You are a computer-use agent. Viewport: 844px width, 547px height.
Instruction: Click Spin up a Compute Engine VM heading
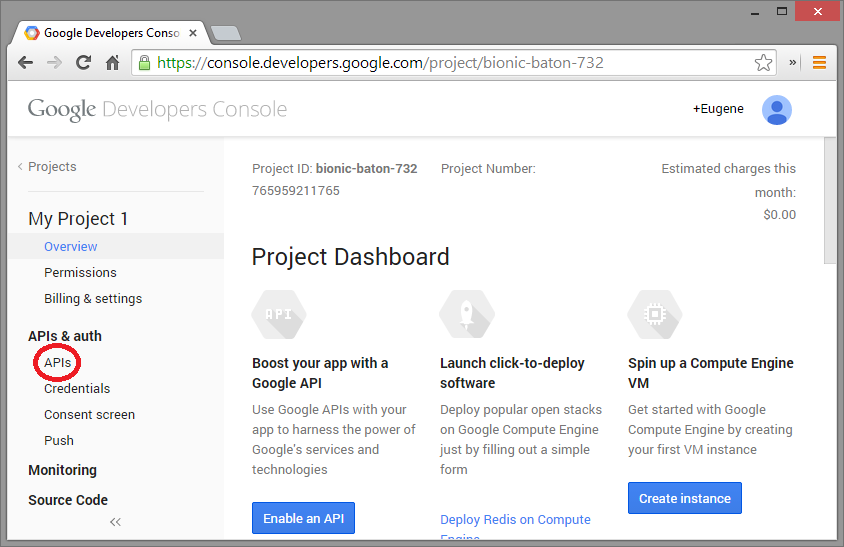(711, 373)
